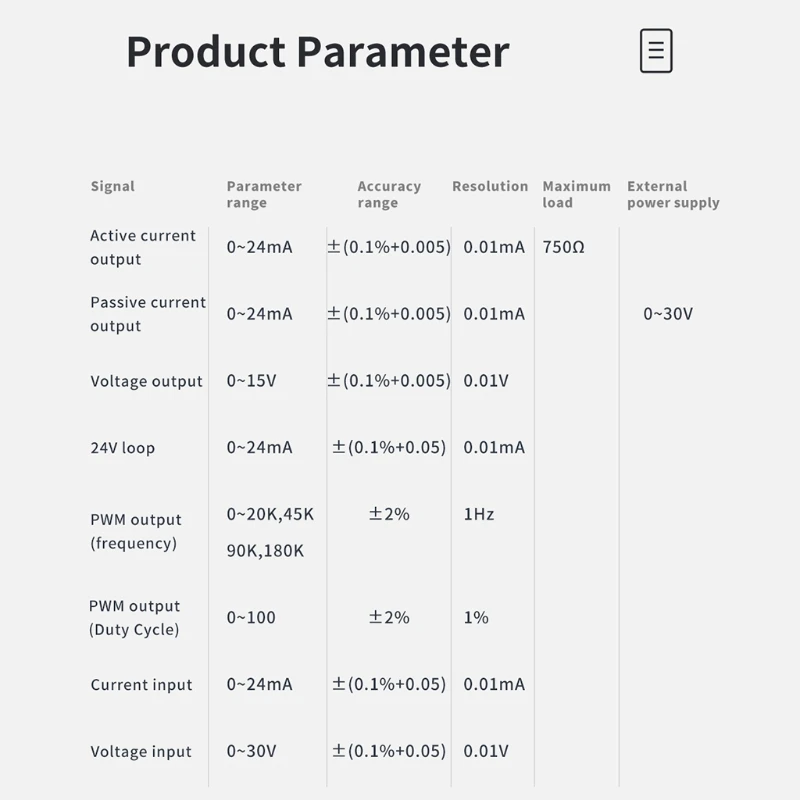
Task: Select the PWM output (Duty Cycle) label
Action: (135, 618)
